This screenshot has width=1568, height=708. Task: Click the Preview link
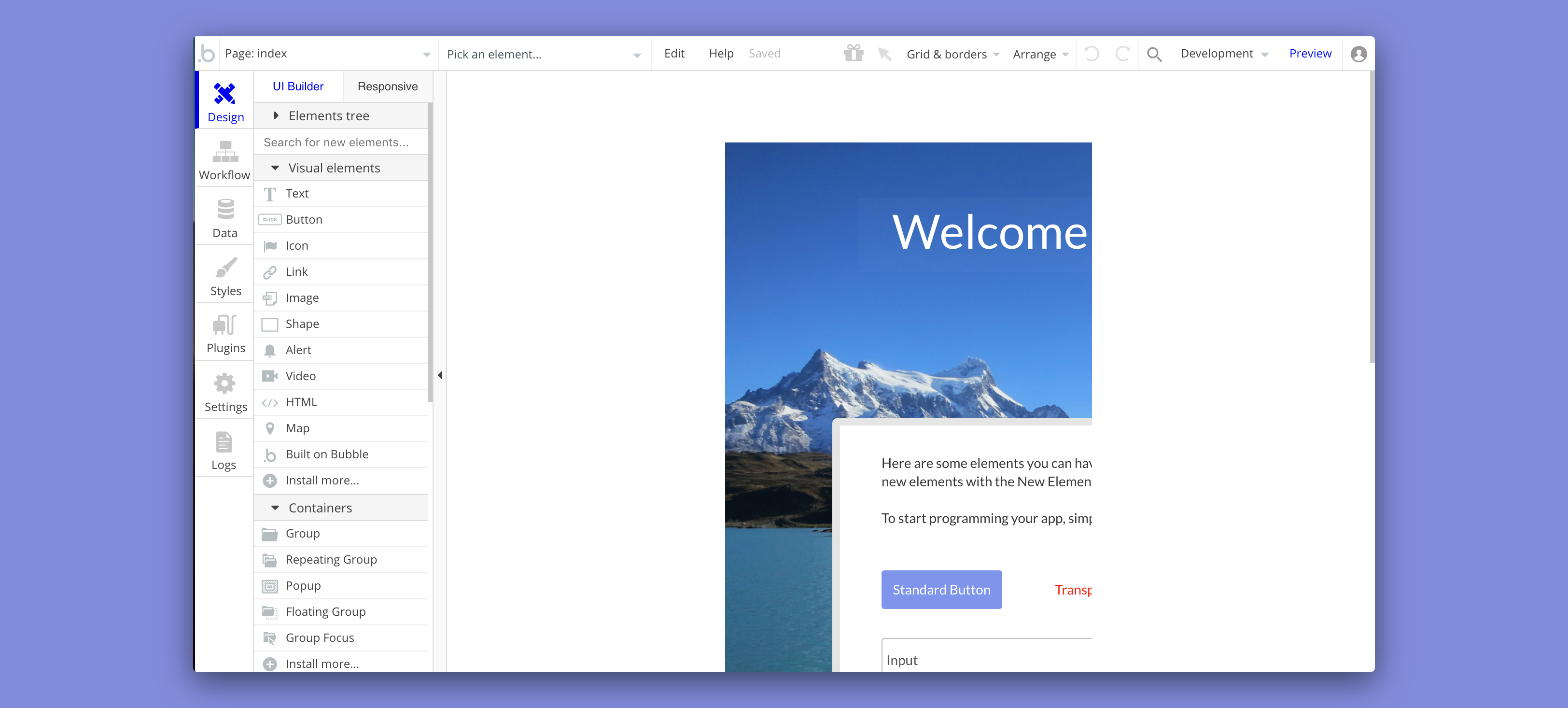pyautogui.click(x=1310, y=54)
